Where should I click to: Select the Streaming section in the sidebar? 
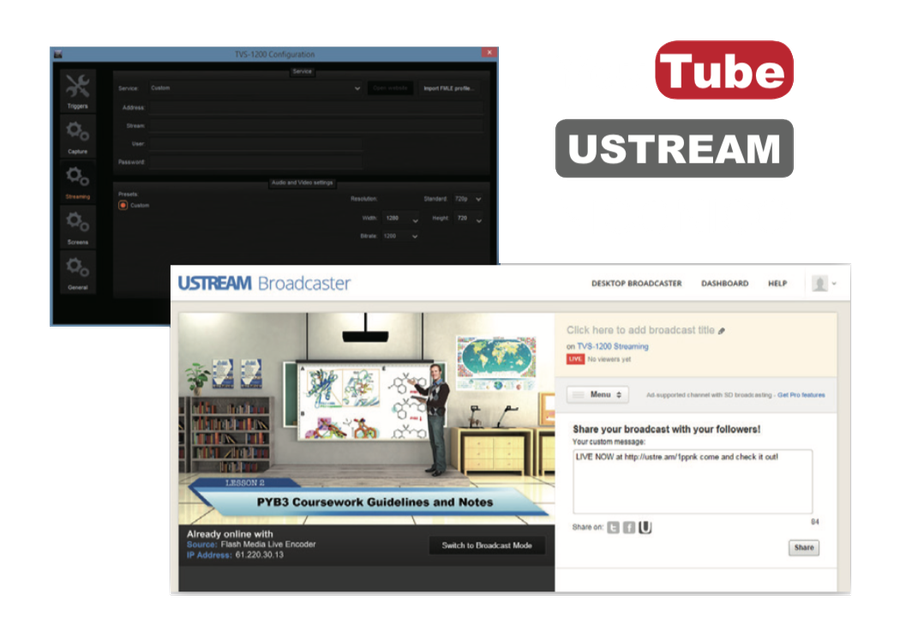[x=77, y=181]
